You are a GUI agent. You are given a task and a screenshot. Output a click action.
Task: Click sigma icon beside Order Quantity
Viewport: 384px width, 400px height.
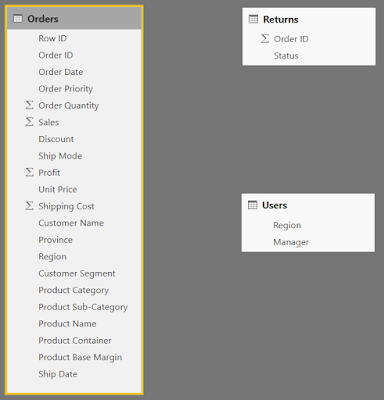(x=29, y=105)
